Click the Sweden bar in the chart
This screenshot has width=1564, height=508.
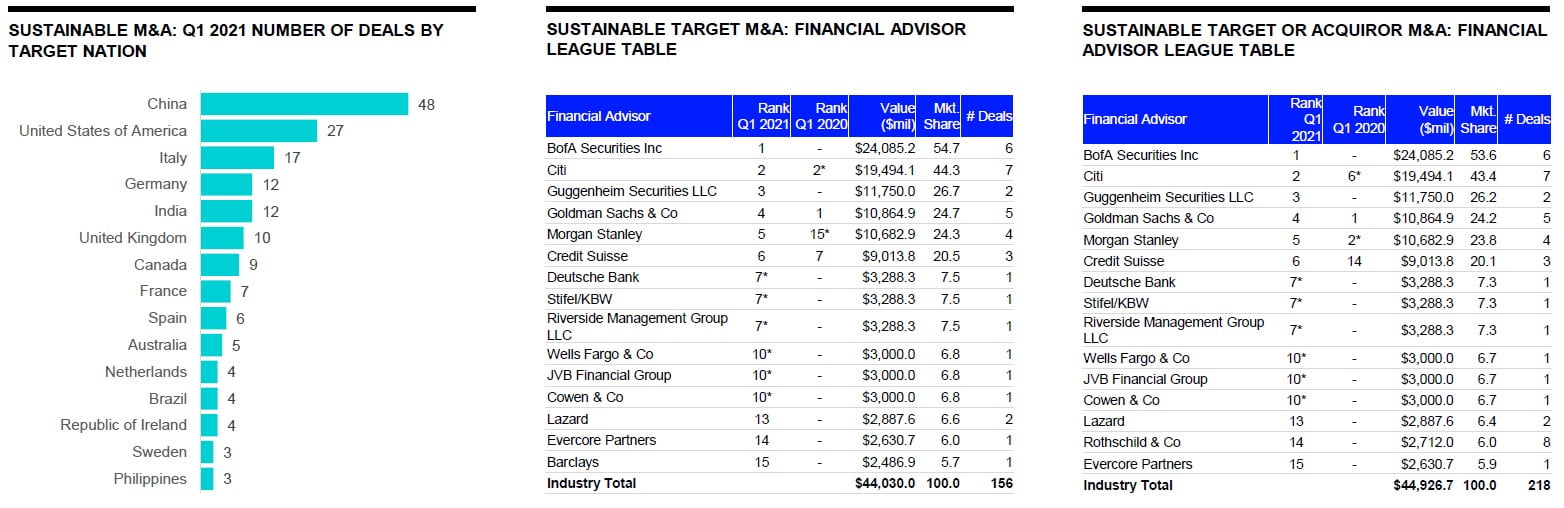207,452
